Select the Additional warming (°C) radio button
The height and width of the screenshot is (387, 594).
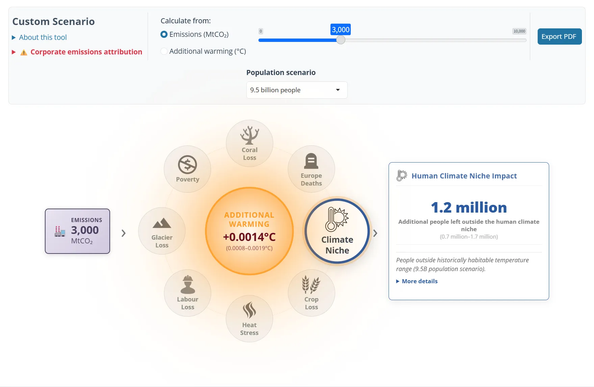(x=164, y=51)
